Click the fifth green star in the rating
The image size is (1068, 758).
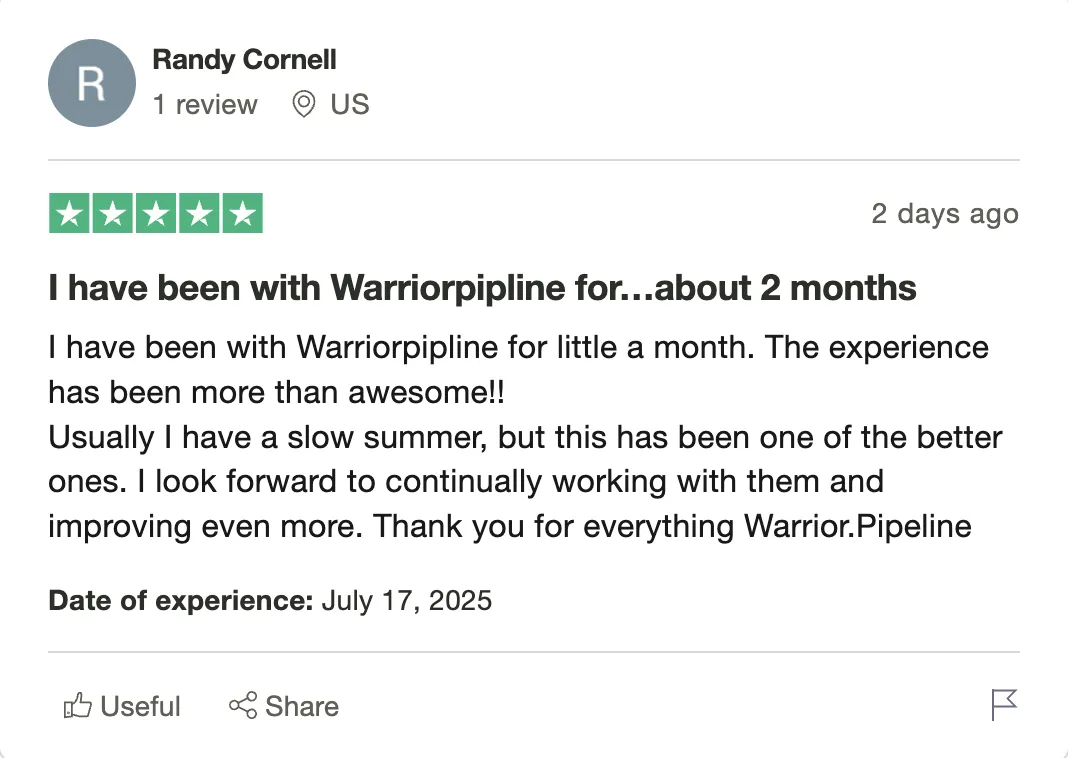(x=242, y=213)
